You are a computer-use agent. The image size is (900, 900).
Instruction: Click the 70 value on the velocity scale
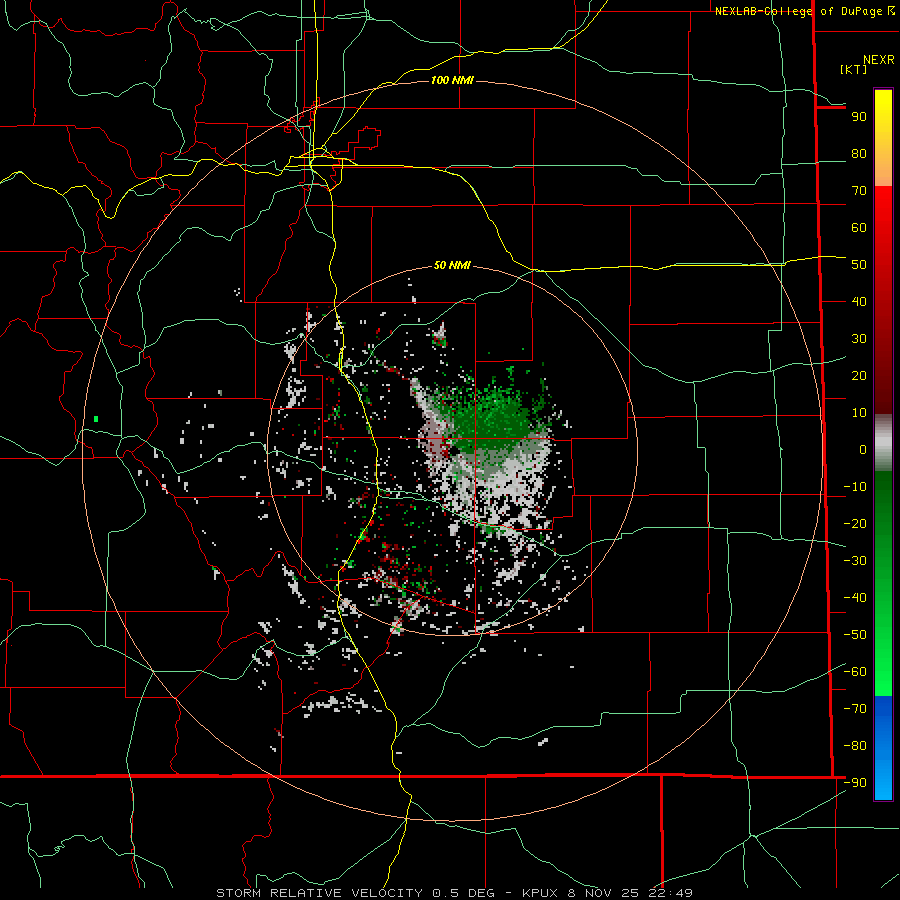[x=859, y=191]
